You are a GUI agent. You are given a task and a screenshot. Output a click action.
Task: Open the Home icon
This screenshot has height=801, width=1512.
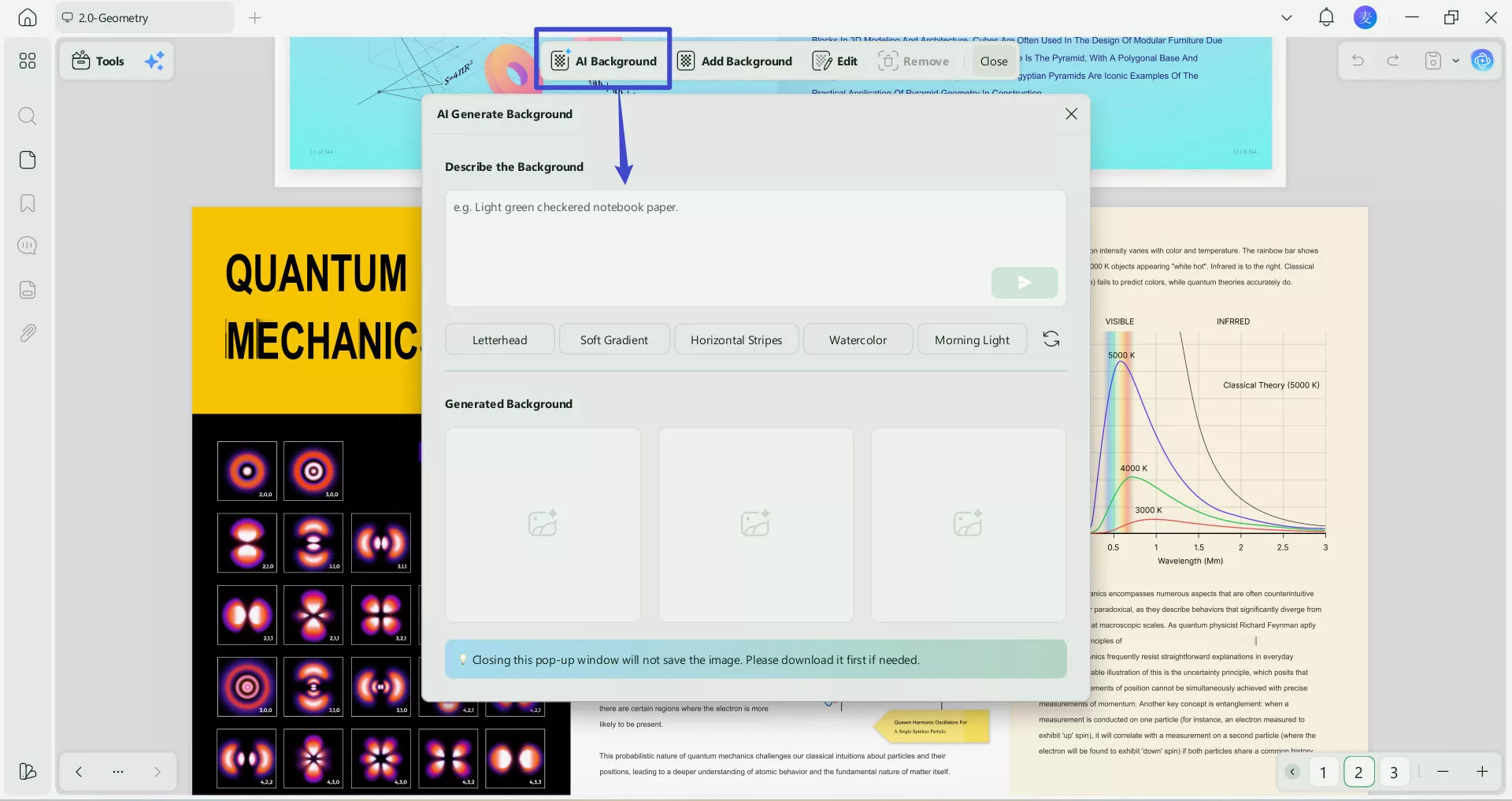click(x=28, y=17)
